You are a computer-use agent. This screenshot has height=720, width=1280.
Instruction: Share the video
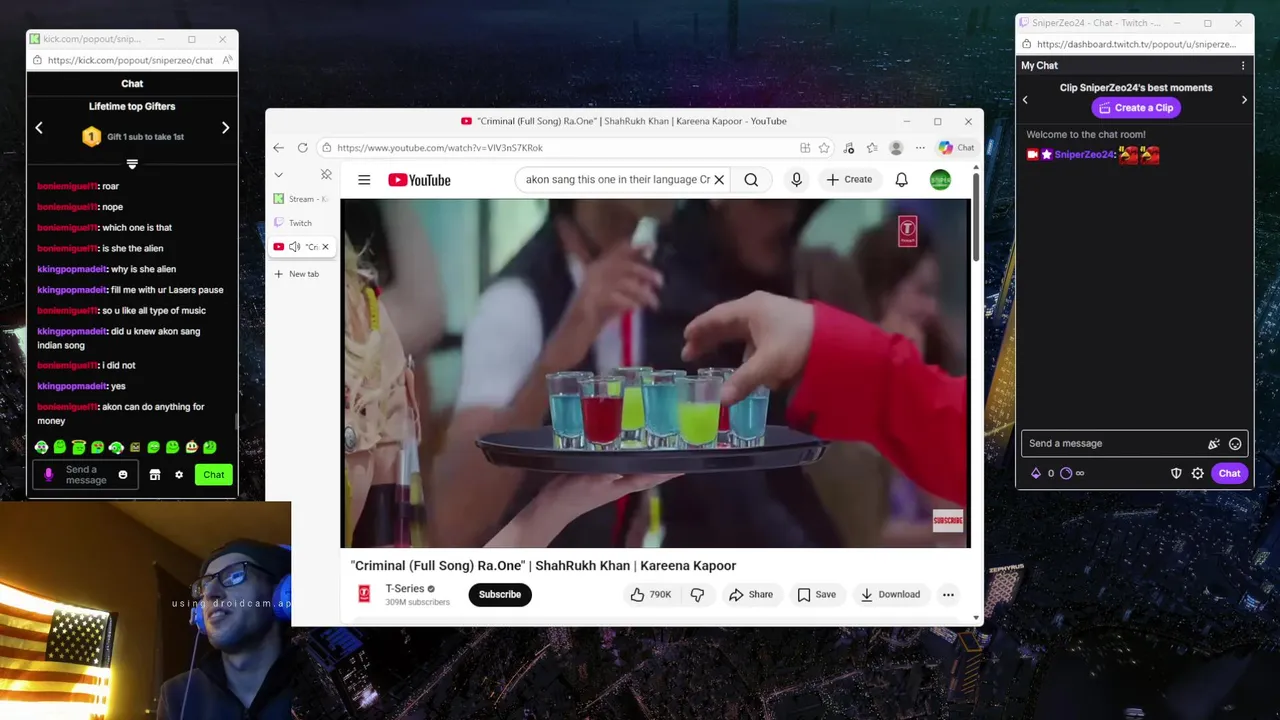(x=751, y=594)
